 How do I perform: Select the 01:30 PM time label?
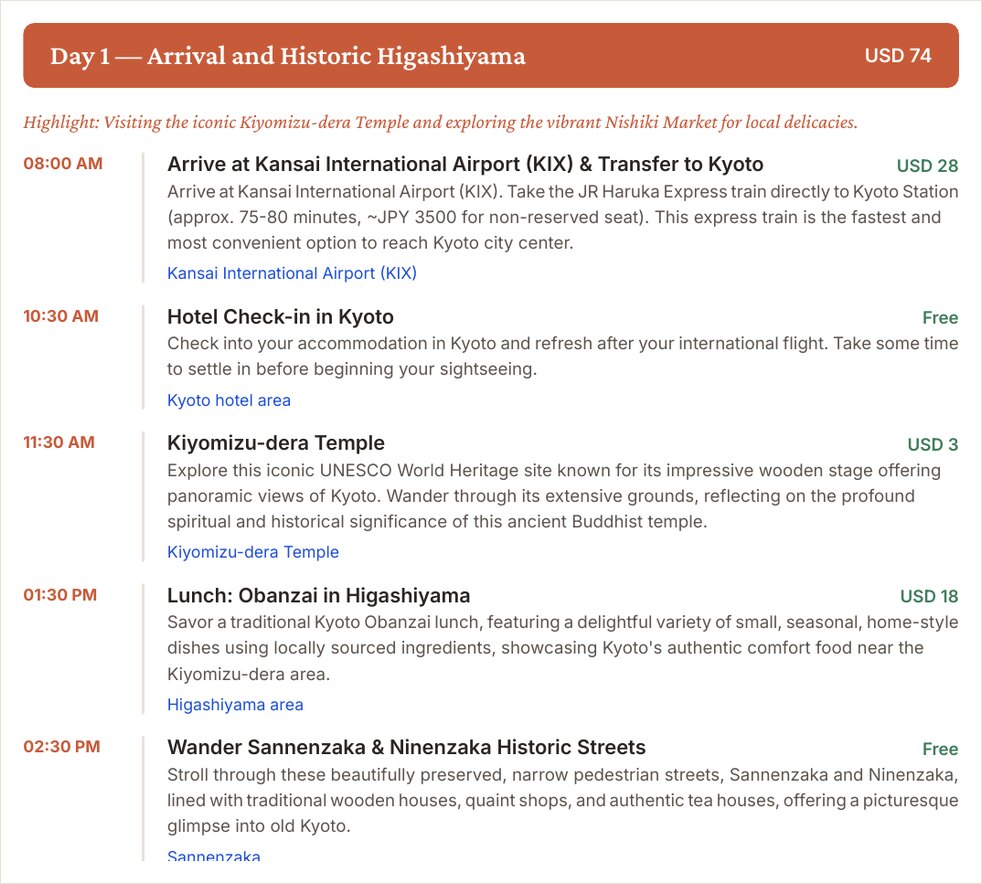point(60,595)
